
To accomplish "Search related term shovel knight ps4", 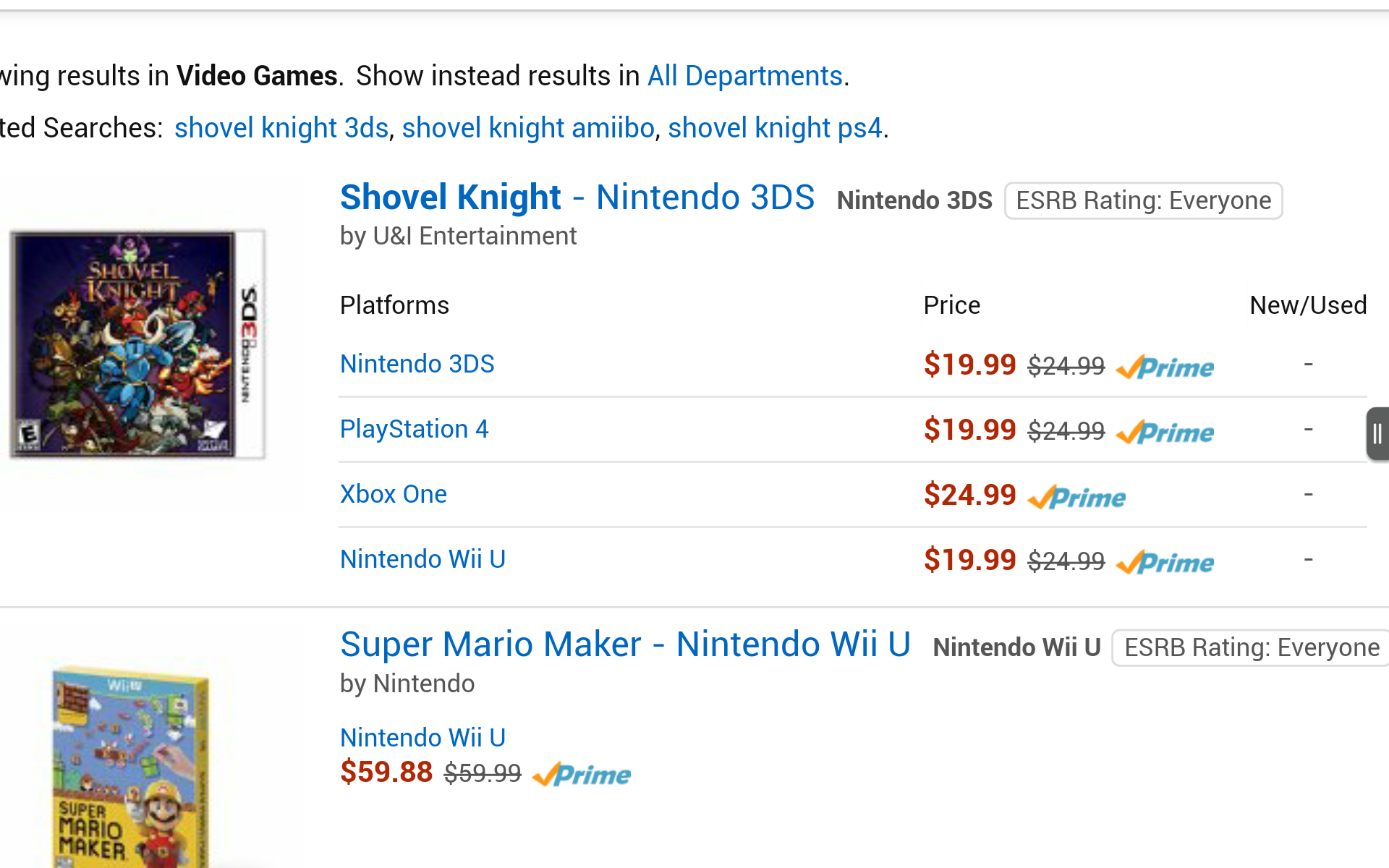I will (775, 128).
